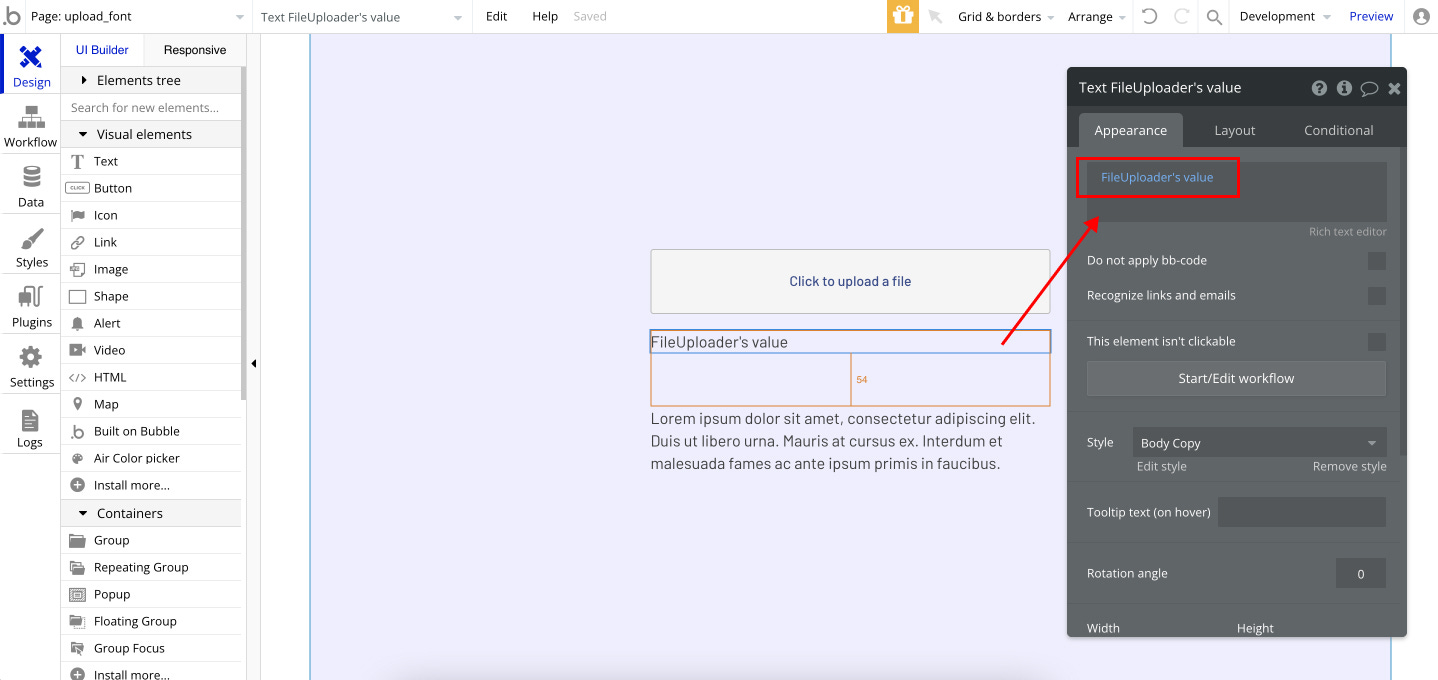Collapse the Visual elements section

click(151, 134)
